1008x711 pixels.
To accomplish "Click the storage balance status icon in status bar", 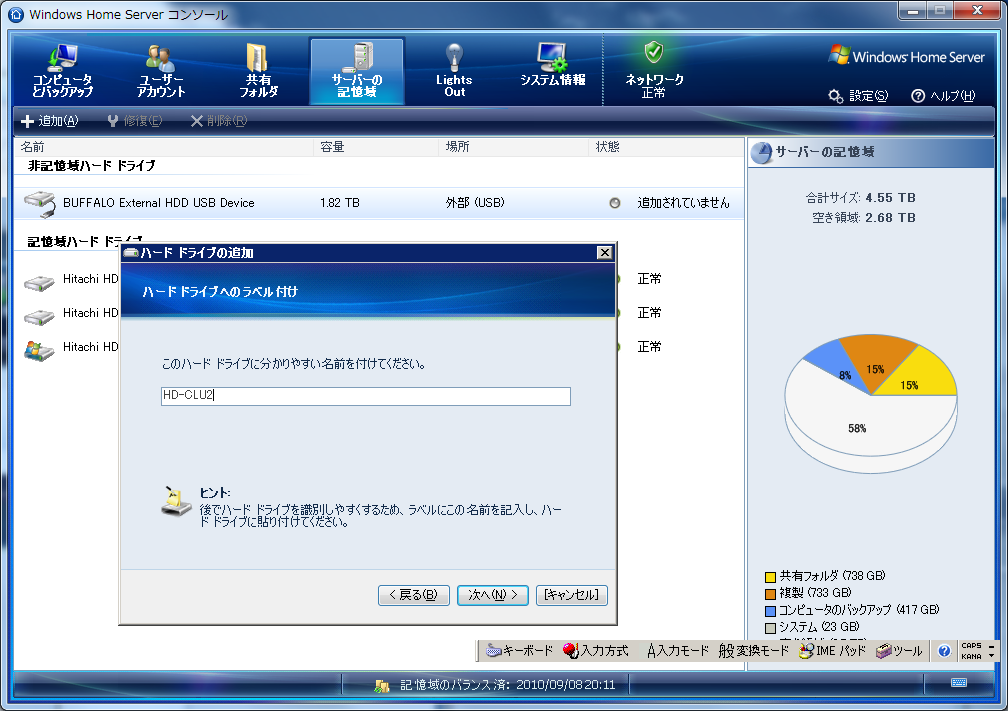I will pyautogui.click(x=381, y=686).
